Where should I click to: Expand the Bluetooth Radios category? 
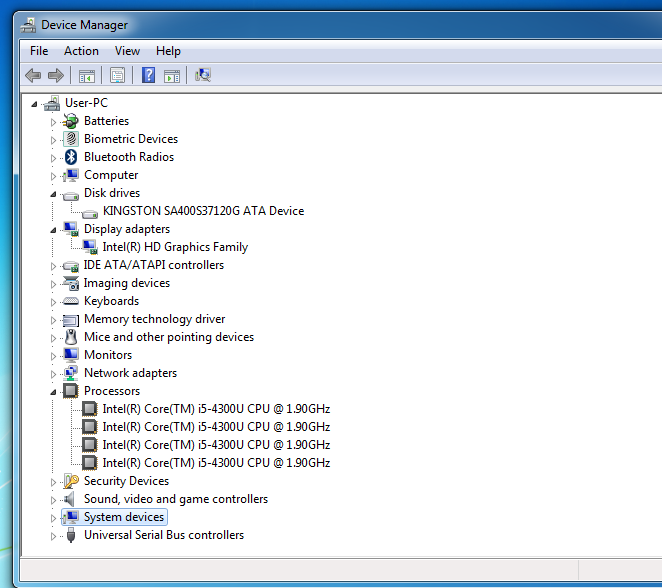click(x=53, y=158)
